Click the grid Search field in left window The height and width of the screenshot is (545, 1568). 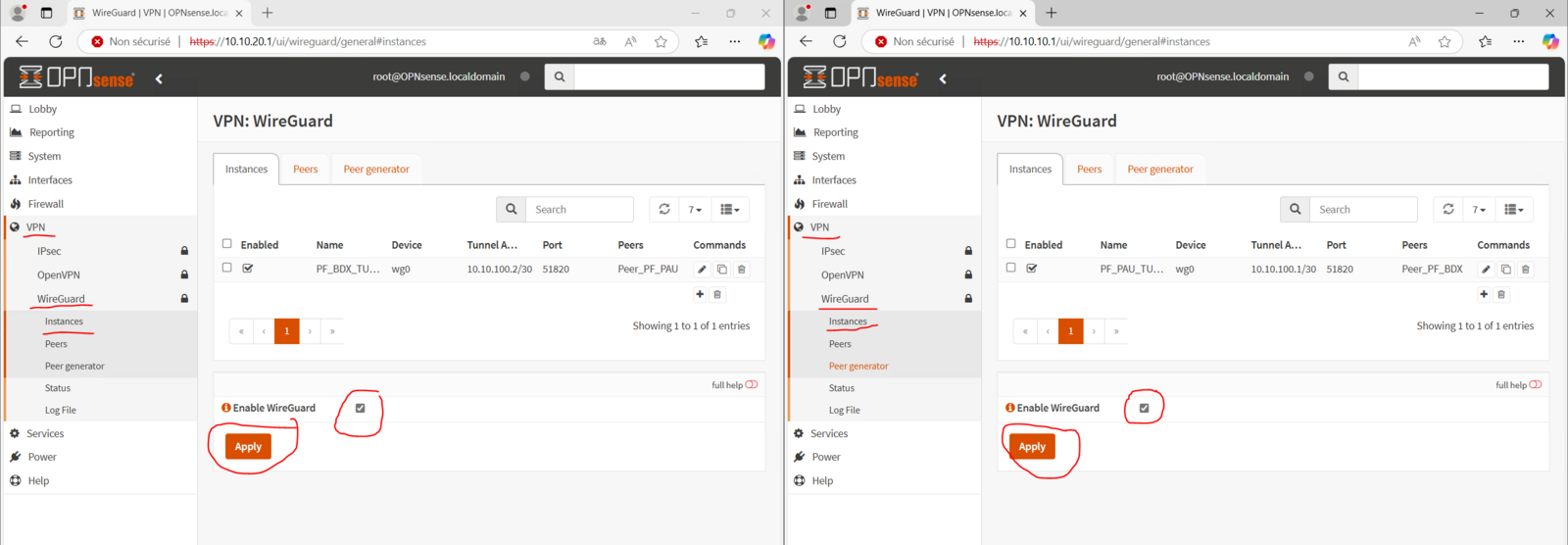[x=580, y=210]
